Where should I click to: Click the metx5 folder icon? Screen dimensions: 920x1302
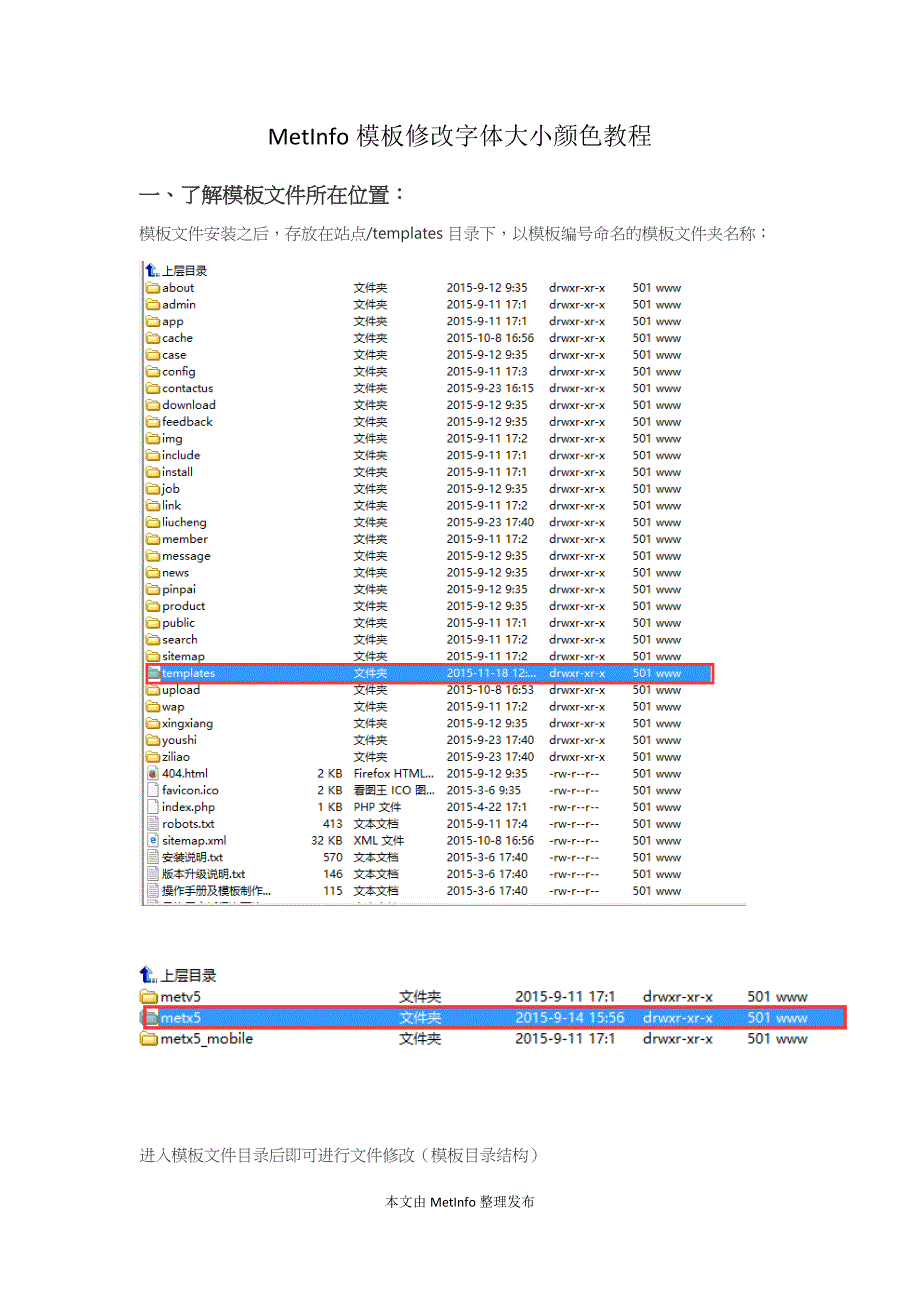pyautogui.click(x=150, y=1018)
